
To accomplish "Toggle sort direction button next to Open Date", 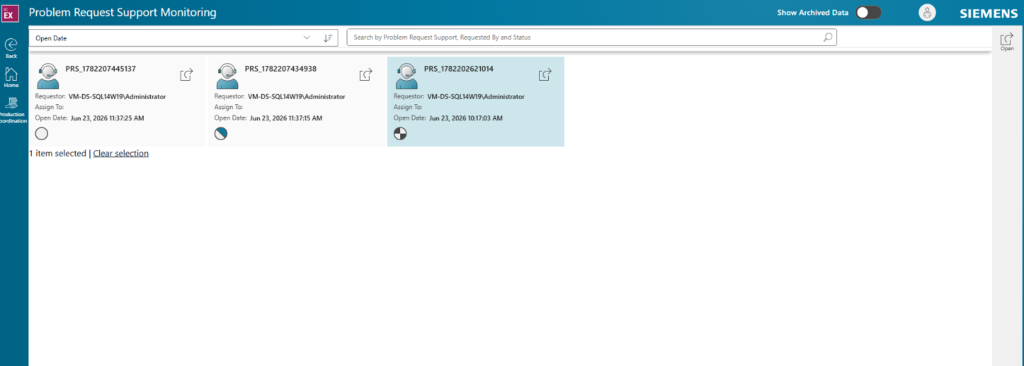I will pos(328,38).
